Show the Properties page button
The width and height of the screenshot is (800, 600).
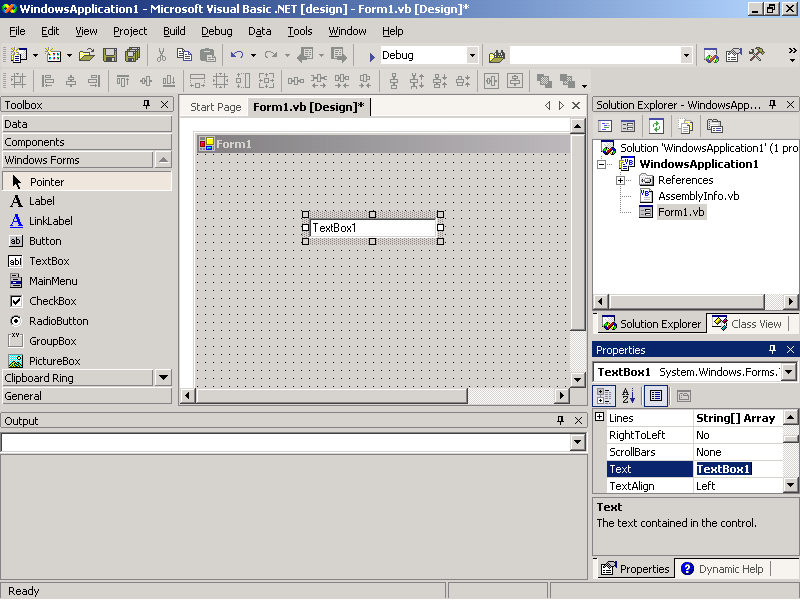pos(656,396)
